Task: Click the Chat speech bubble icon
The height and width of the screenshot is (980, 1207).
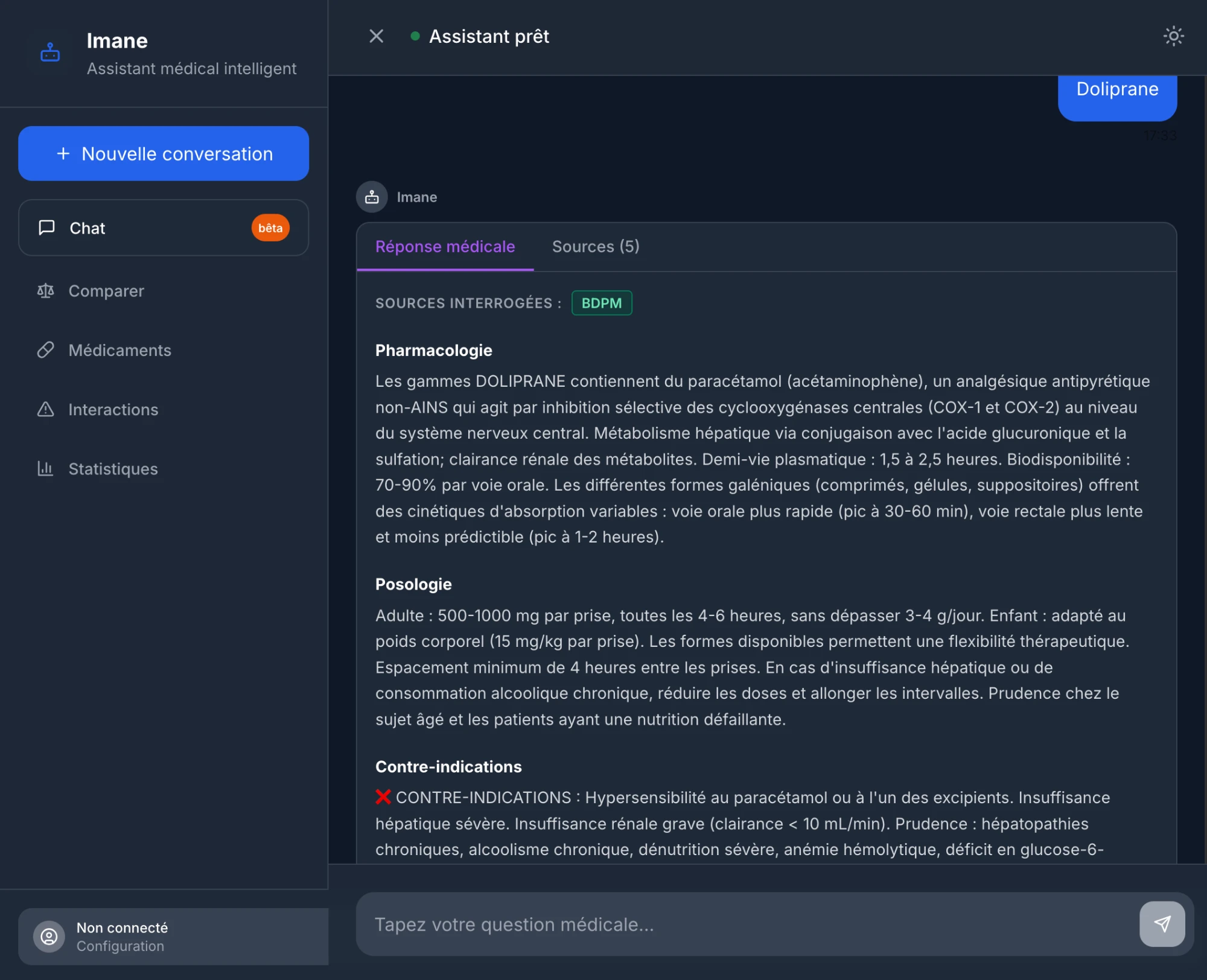Action: (46, 227)
